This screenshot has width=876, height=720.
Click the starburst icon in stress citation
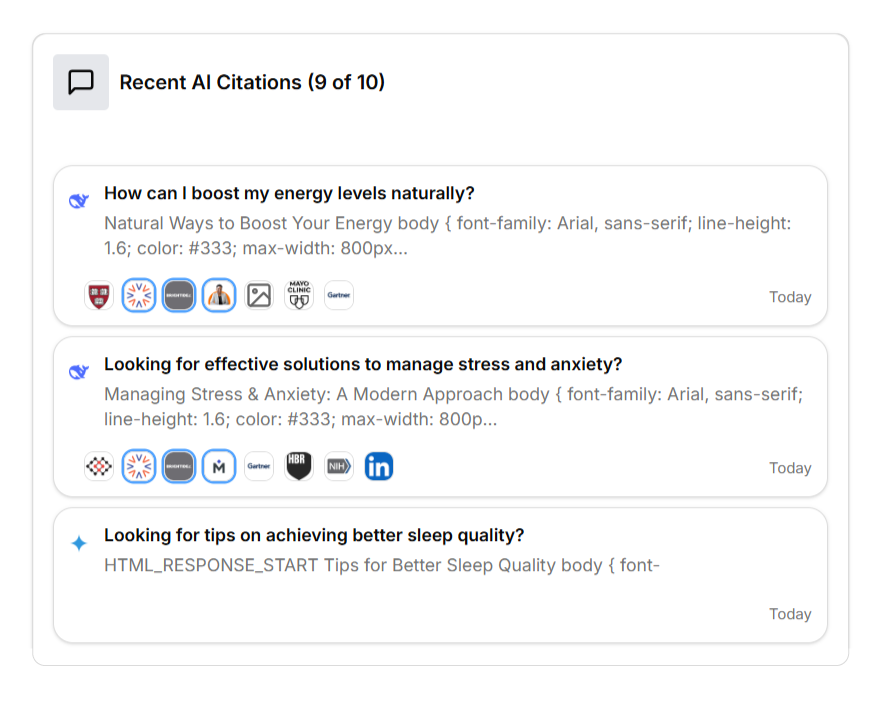139,466
